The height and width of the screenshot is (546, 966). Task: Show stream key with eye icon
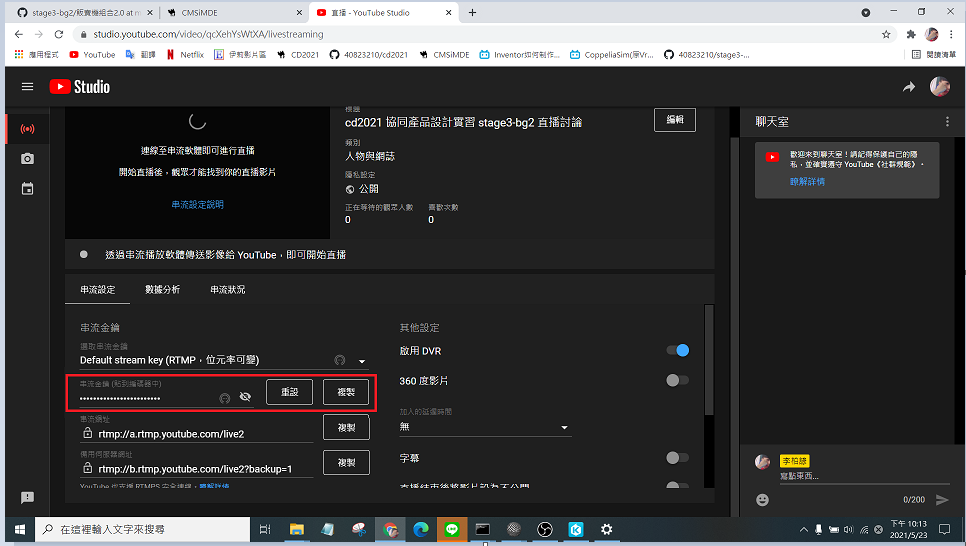pos(245,397)
